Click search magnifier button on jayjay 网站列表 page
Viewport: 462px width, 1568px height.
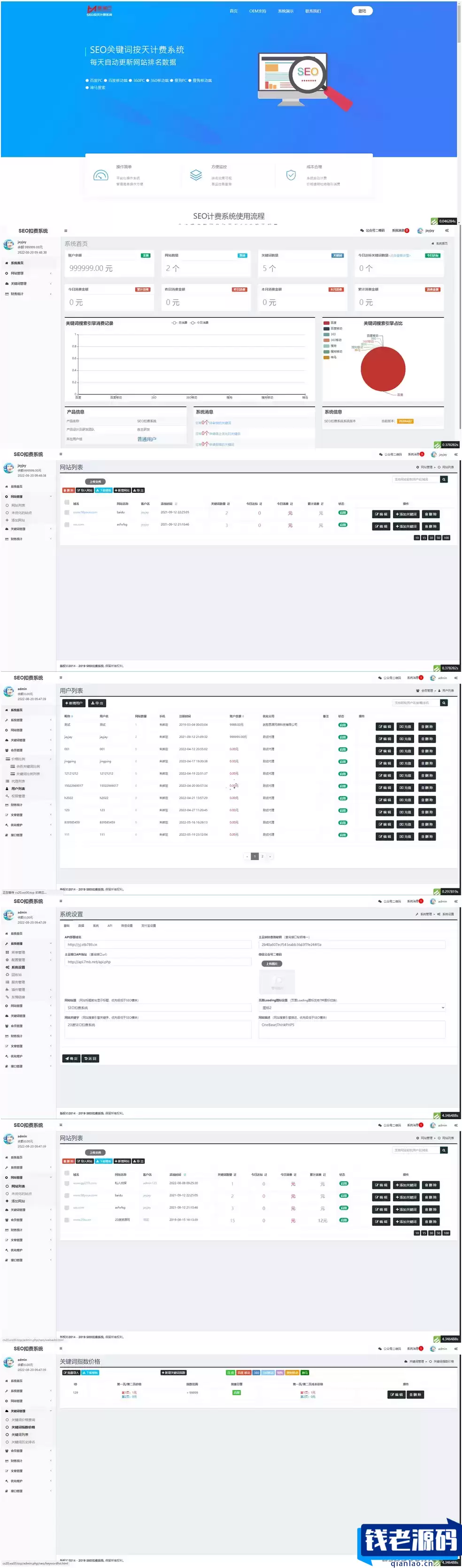[444, 480]
